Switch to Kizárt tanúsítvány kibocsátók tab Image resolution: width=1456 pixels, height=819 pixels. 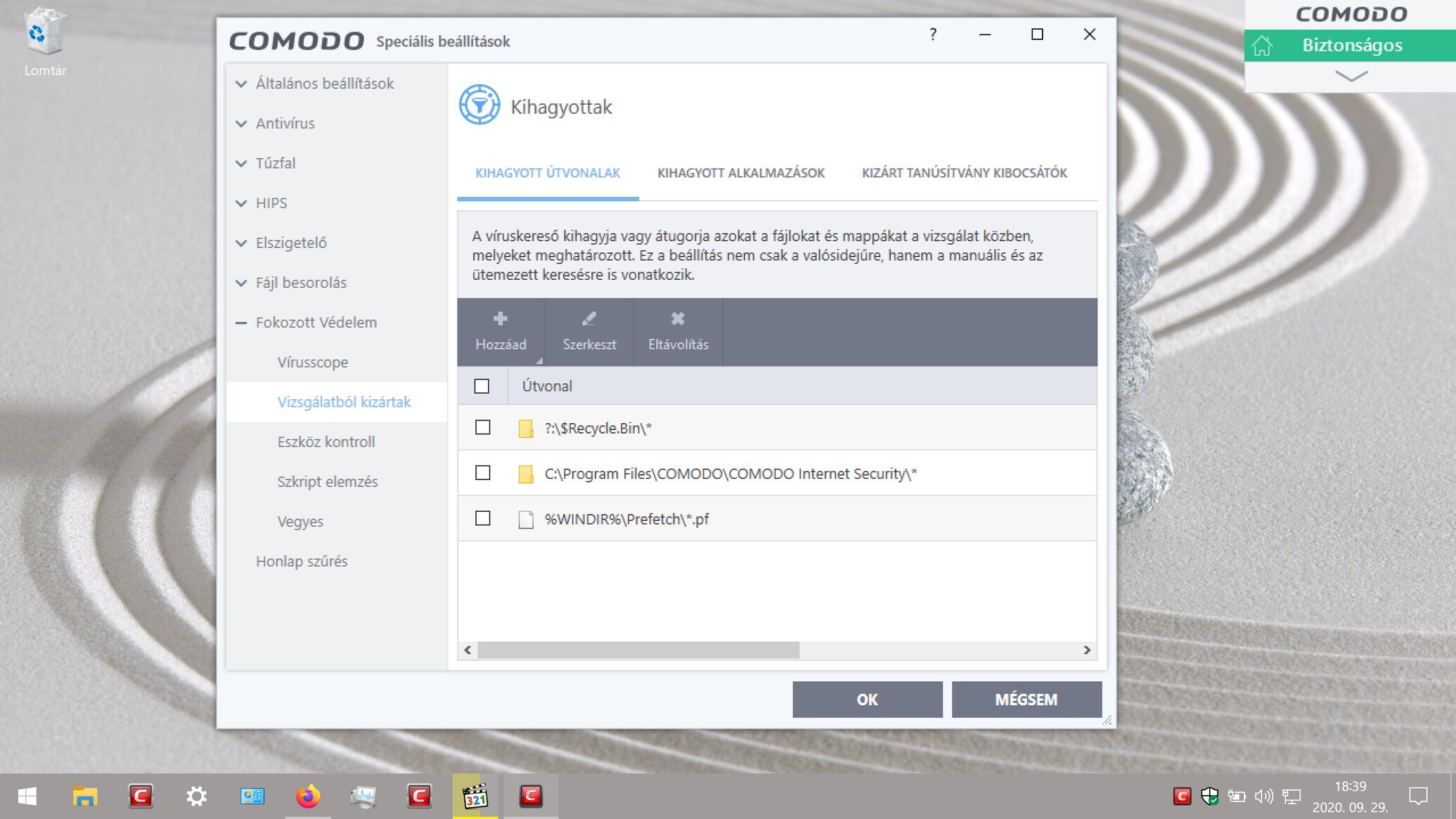pos(964,173)
